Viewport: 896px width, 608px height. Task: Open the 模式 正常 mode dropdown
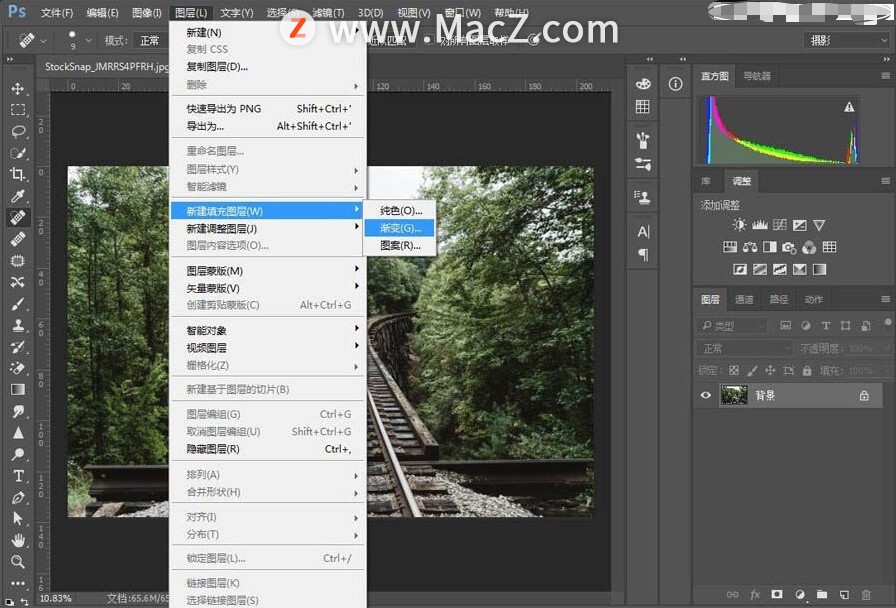tap(151, 41)
